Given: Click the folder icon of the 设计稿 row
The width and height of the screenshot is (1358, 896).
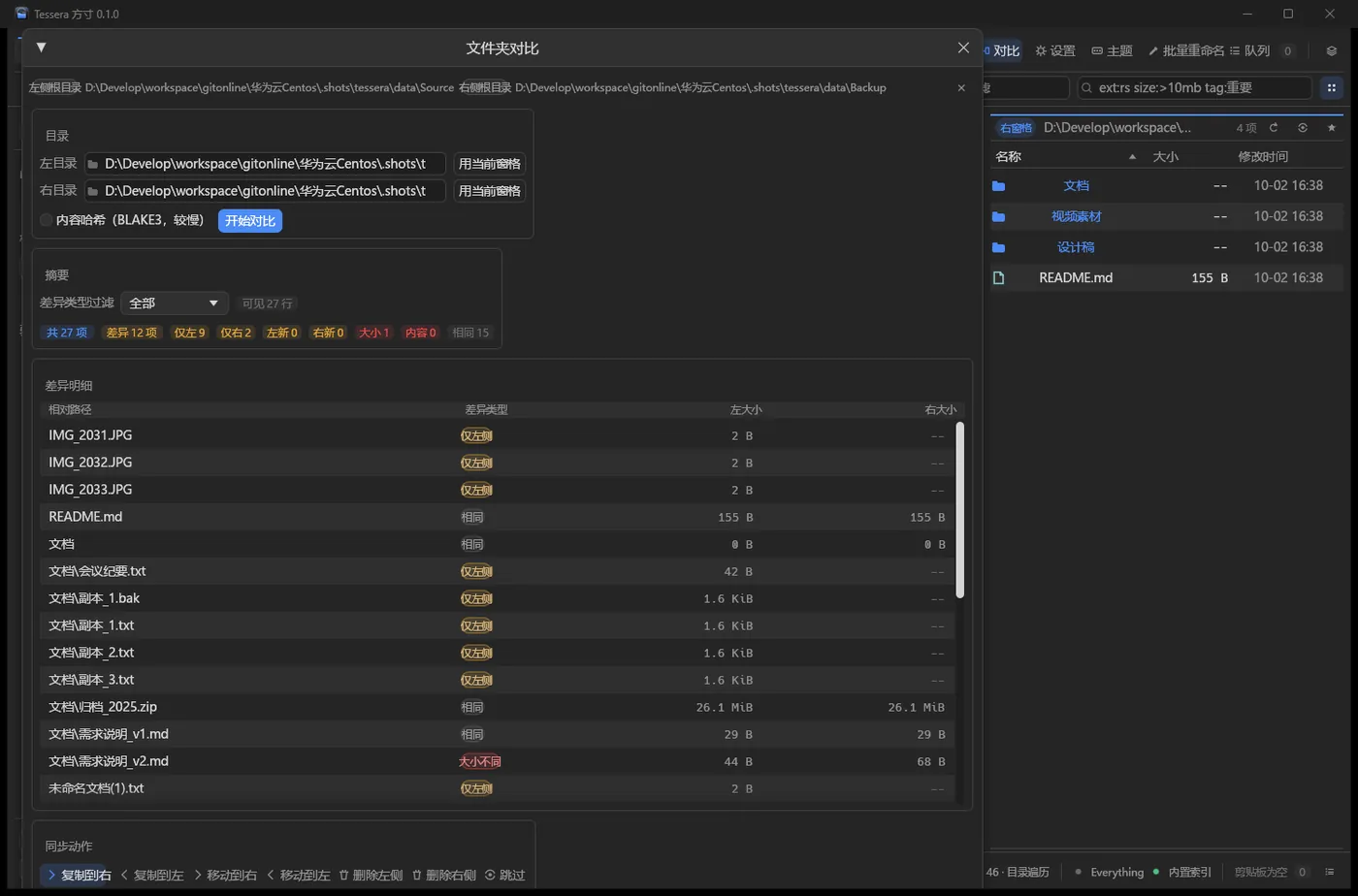Looking at the screenshot, I should (999, 248).
